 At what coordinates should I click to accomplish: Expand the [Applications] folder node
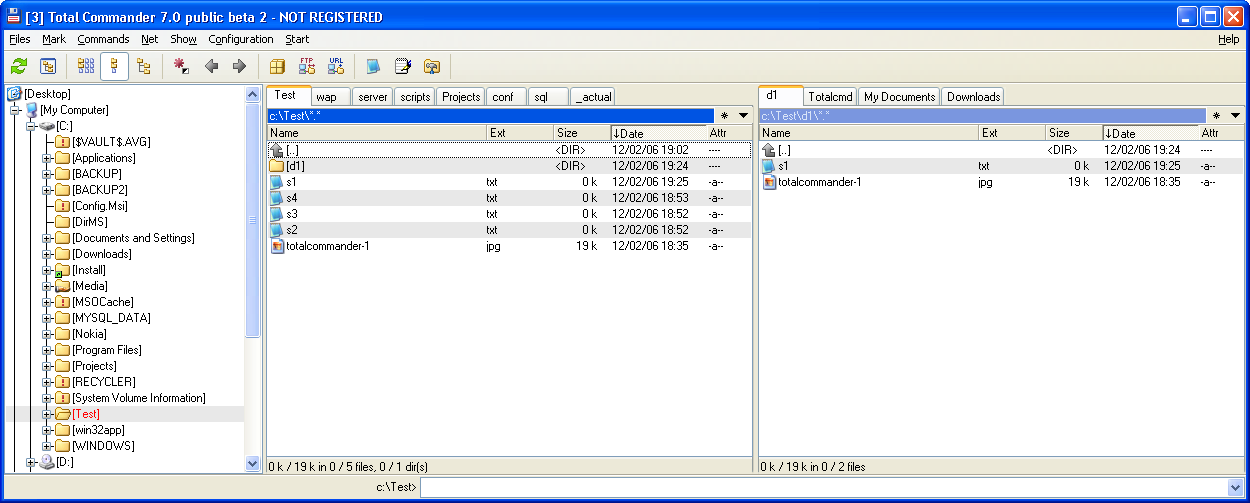coord(47,158)
